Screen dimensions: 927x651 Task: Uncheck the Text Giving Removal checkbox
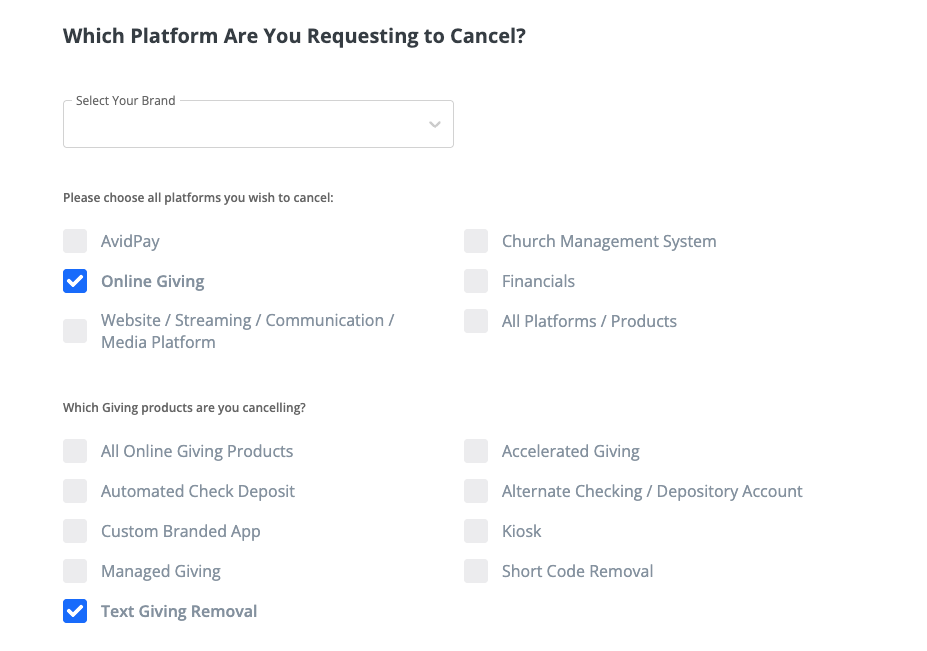pyautogui.click(x=75, y=611)
